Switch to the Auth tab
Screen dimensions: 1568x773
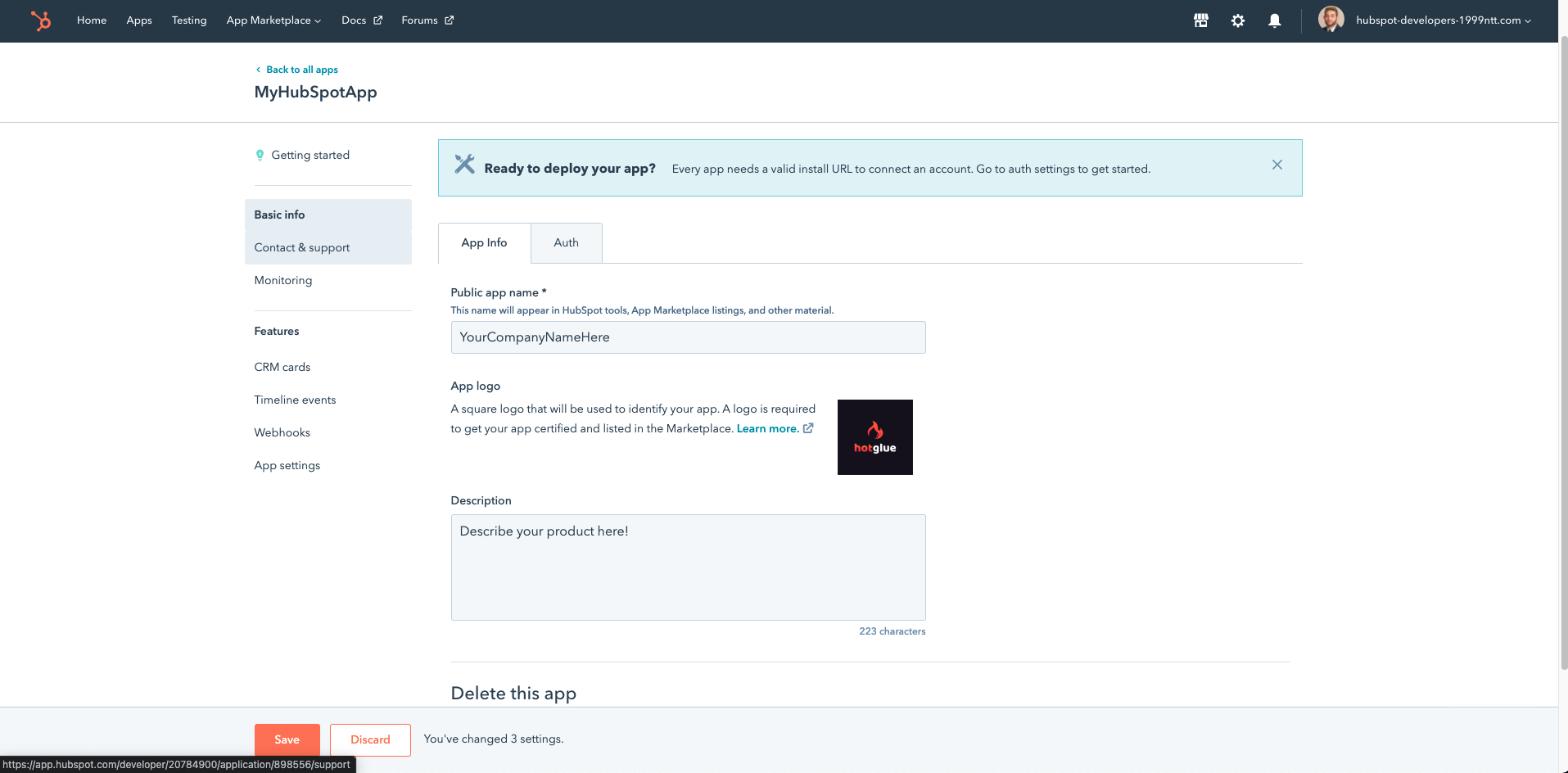point(567,243)
